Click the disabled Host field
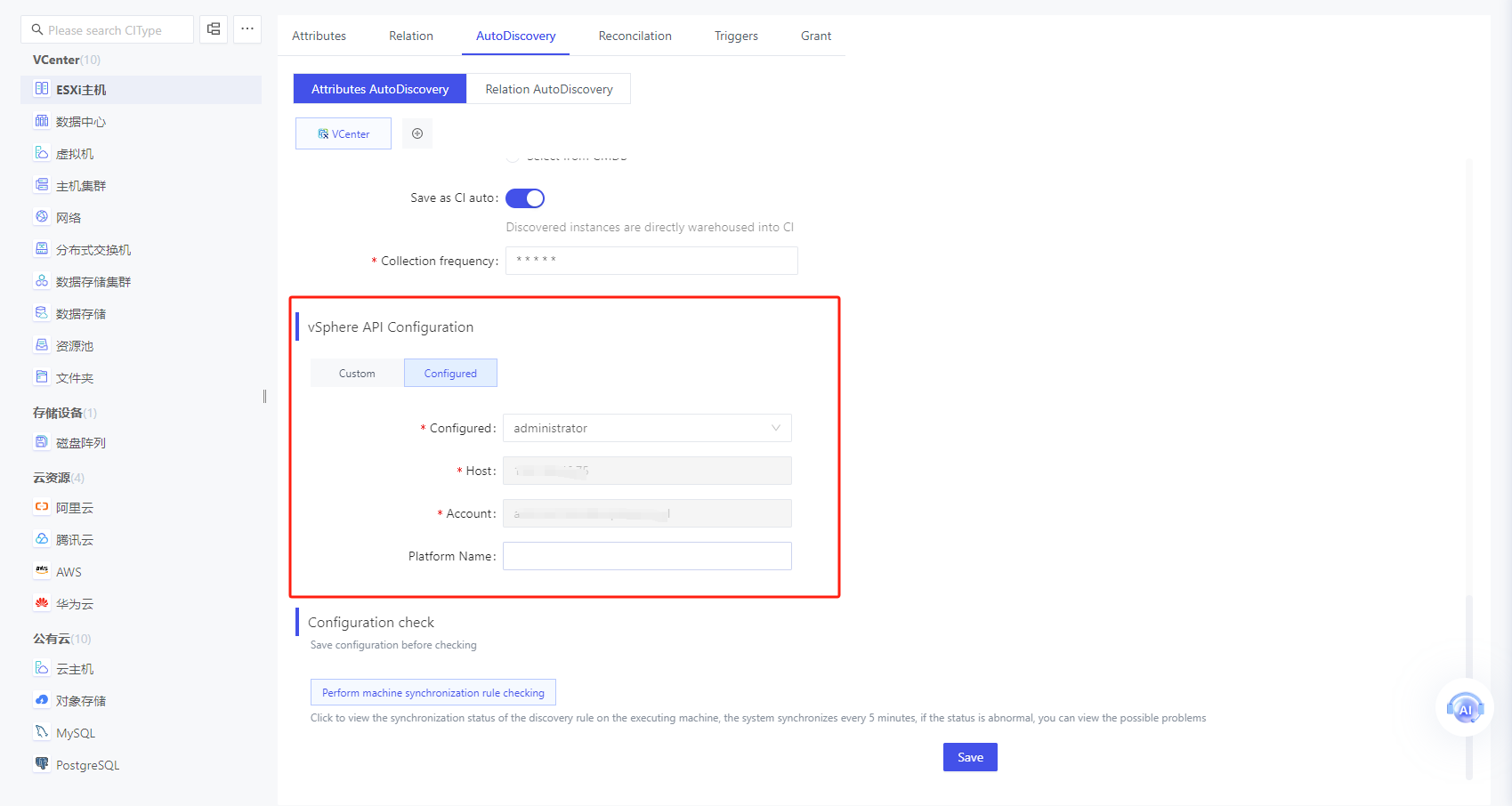This screenshot has width=1512, height=806. click(647, 471)
